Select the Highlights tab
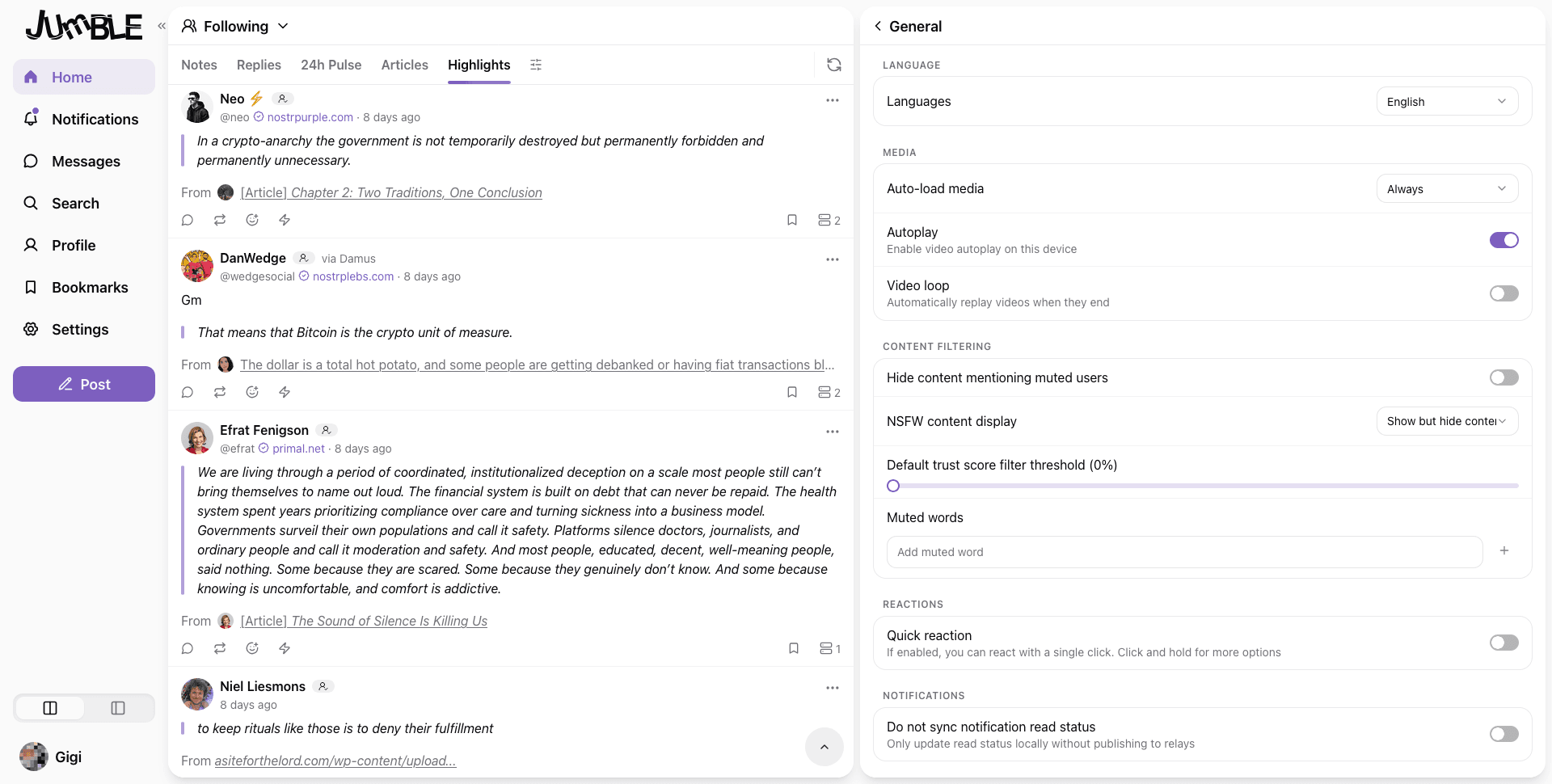1552x784 pixels. pos(479,65)
